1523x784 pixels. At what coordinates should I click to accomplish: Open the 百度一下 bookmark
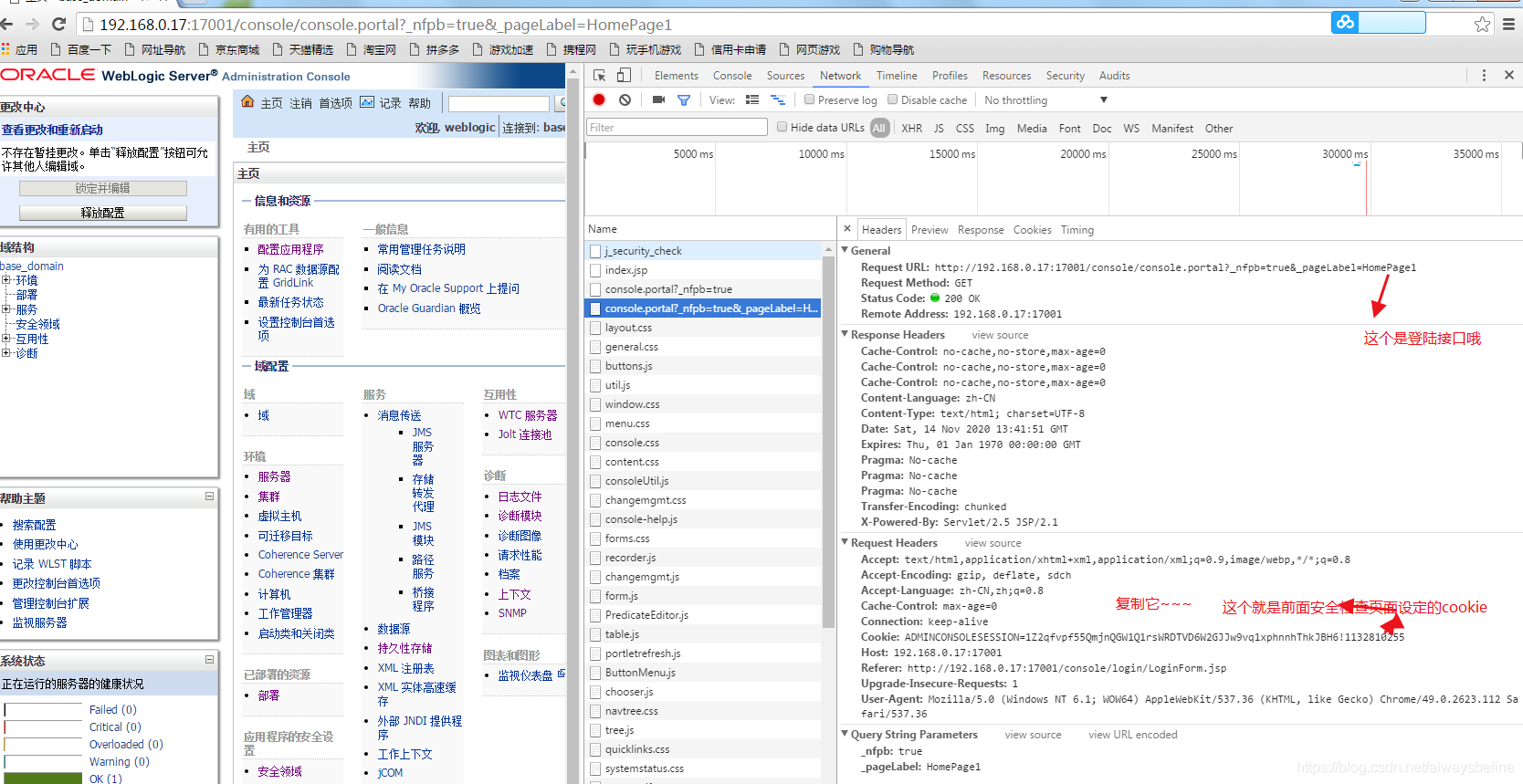(x=81, y=49)
